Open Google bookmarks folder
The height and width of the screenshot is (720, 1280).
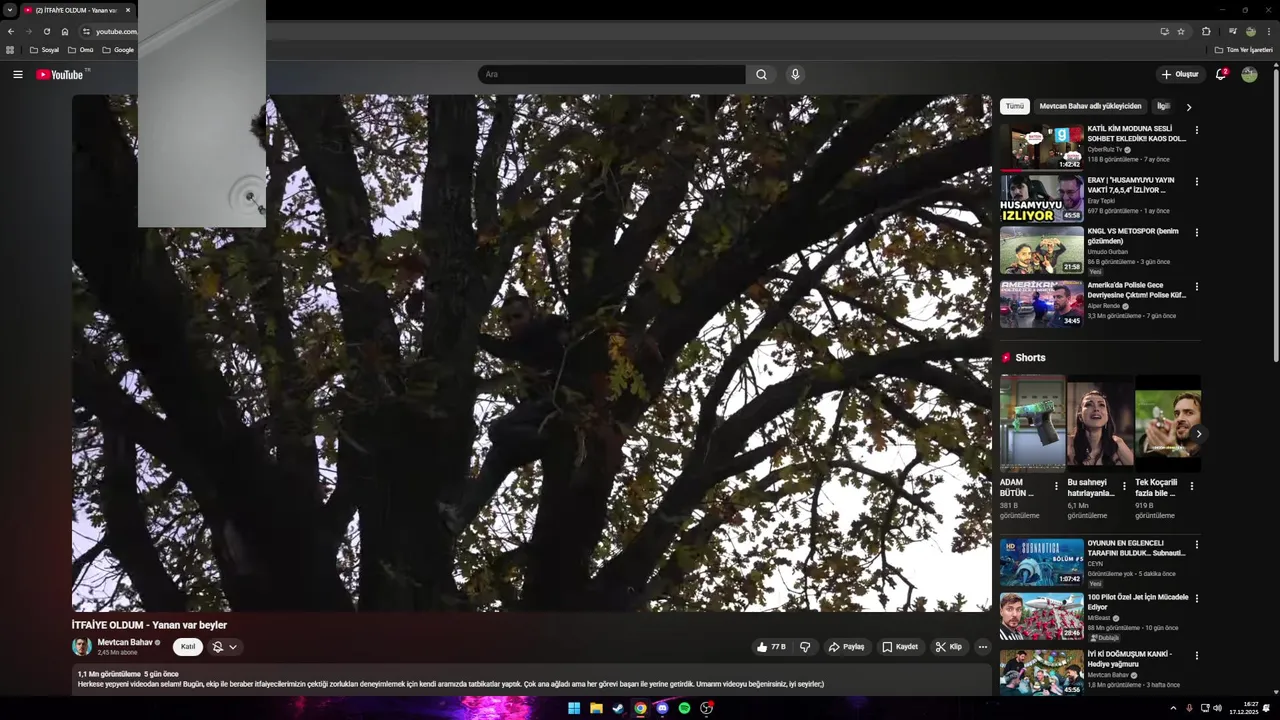pyautogui.click(x=118, y=50)
